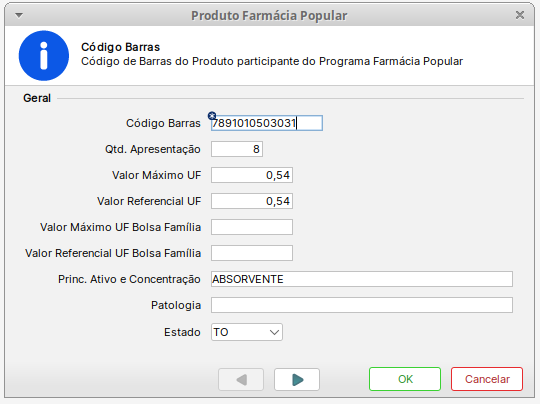Select the empty Patologia field
Viewport: 540px width, 404px height.
coord(362,305)
